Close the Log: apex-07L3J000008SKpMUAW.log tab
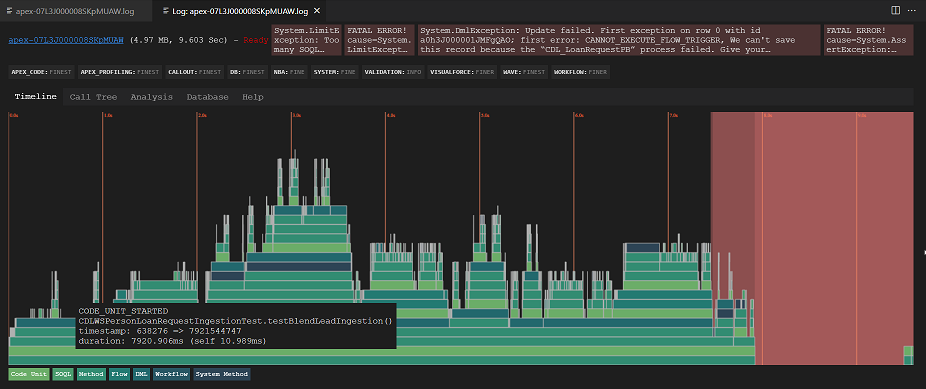 pos(318,11)
